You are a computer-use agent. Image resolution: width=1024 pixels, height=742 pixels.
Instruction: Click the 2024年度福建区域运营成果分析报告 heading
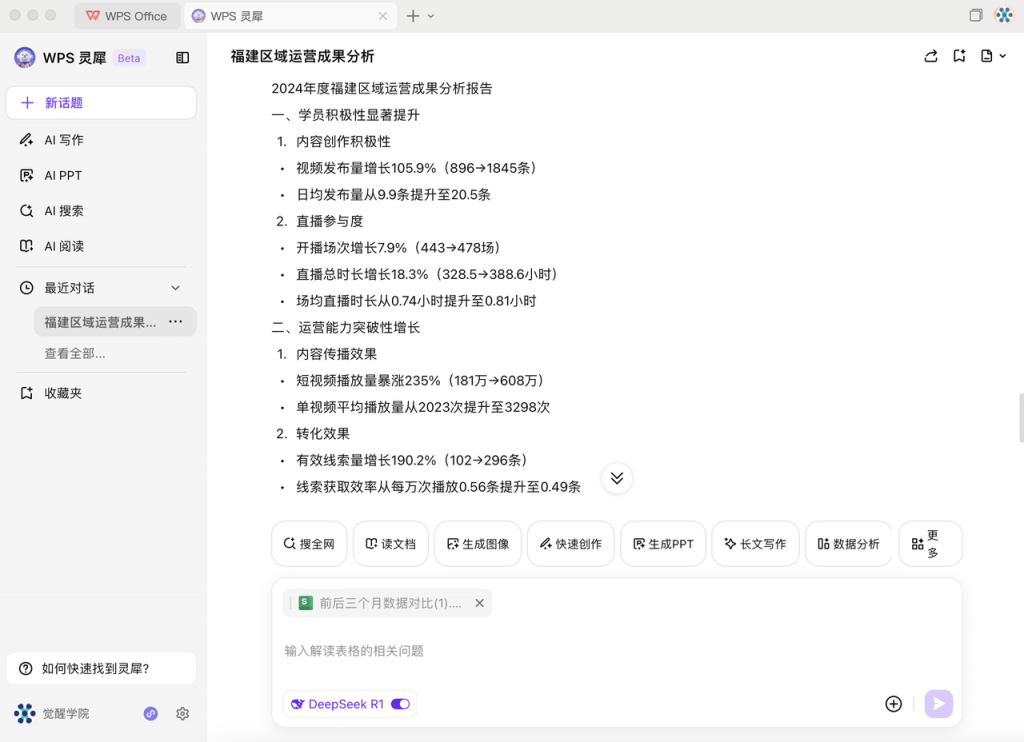(382, 88)
